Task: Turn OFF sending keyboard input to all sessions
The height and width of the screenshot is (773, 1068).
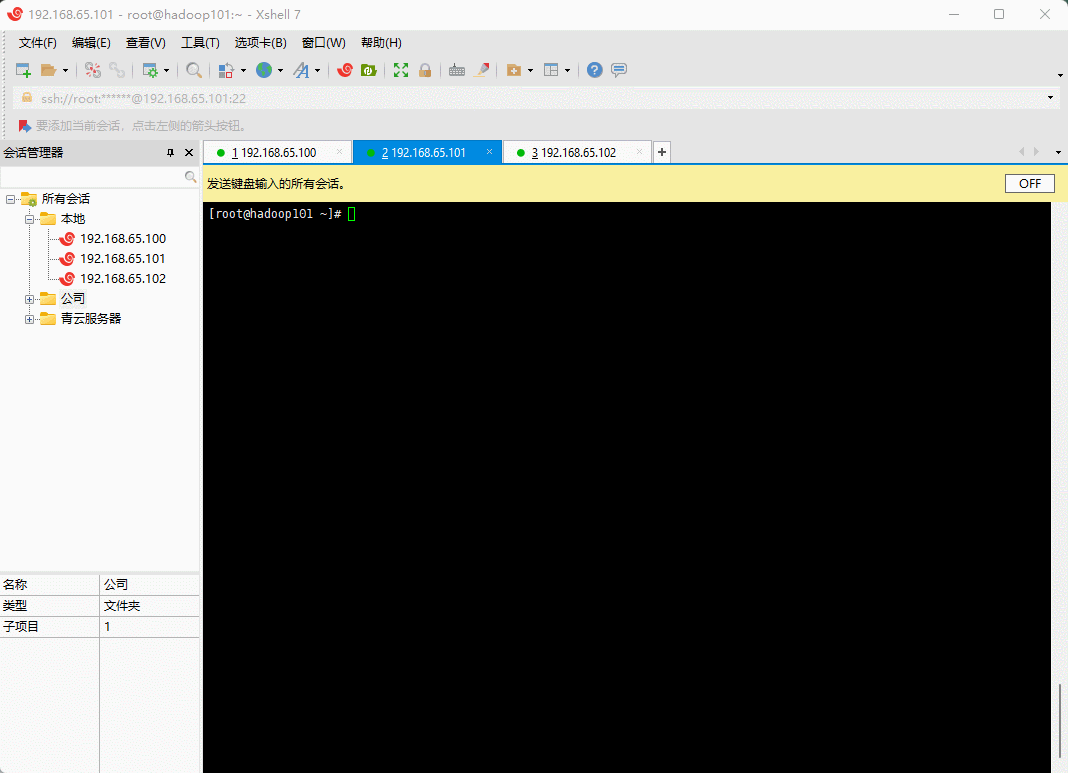Action: pyautogui.click(x=1029, y=184)
